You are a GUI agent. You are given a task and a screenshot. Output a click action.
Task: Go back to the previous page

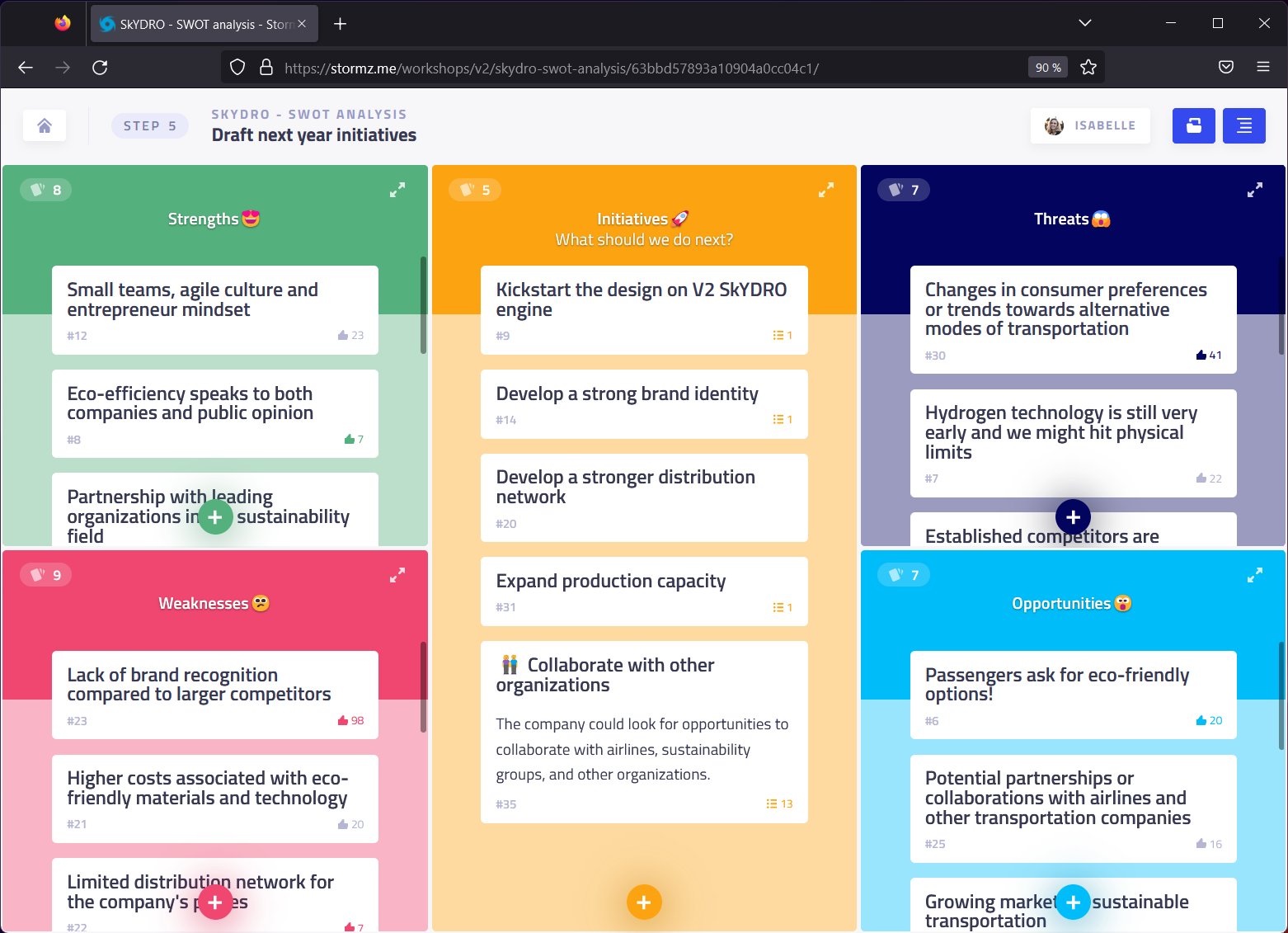click(26, 68)
